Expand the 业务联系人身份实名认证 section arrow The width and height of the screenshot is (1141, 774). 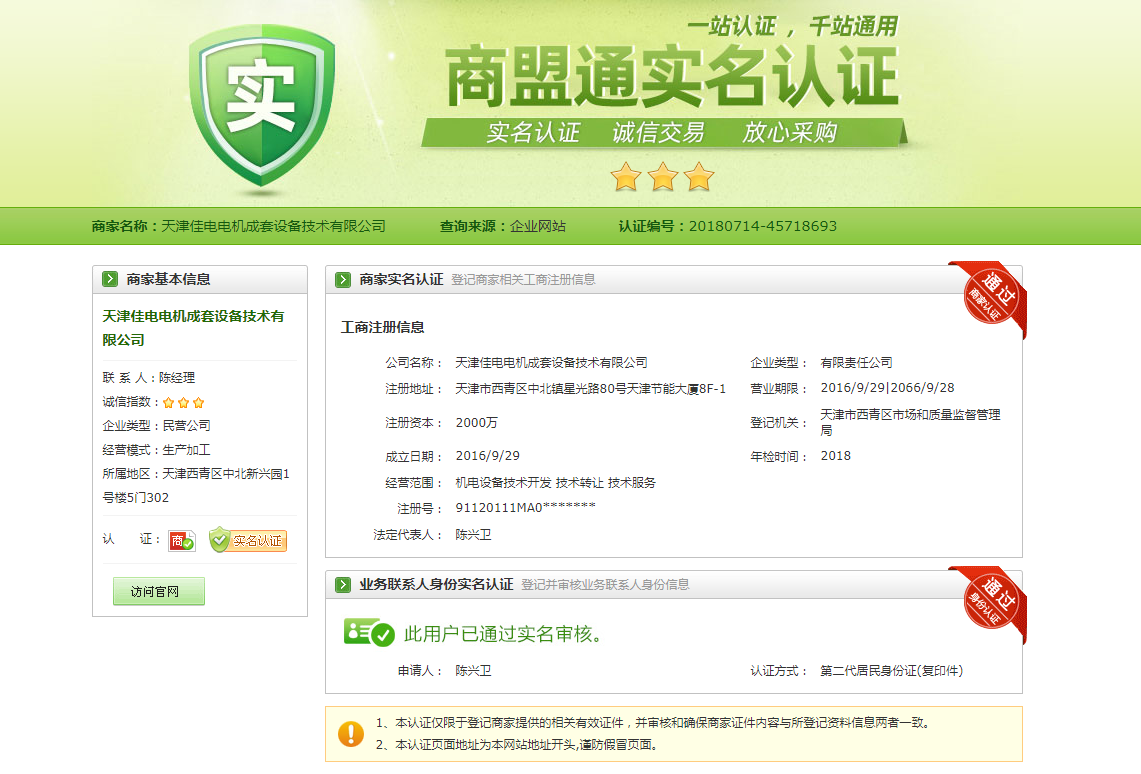click(x=343, y=585)
